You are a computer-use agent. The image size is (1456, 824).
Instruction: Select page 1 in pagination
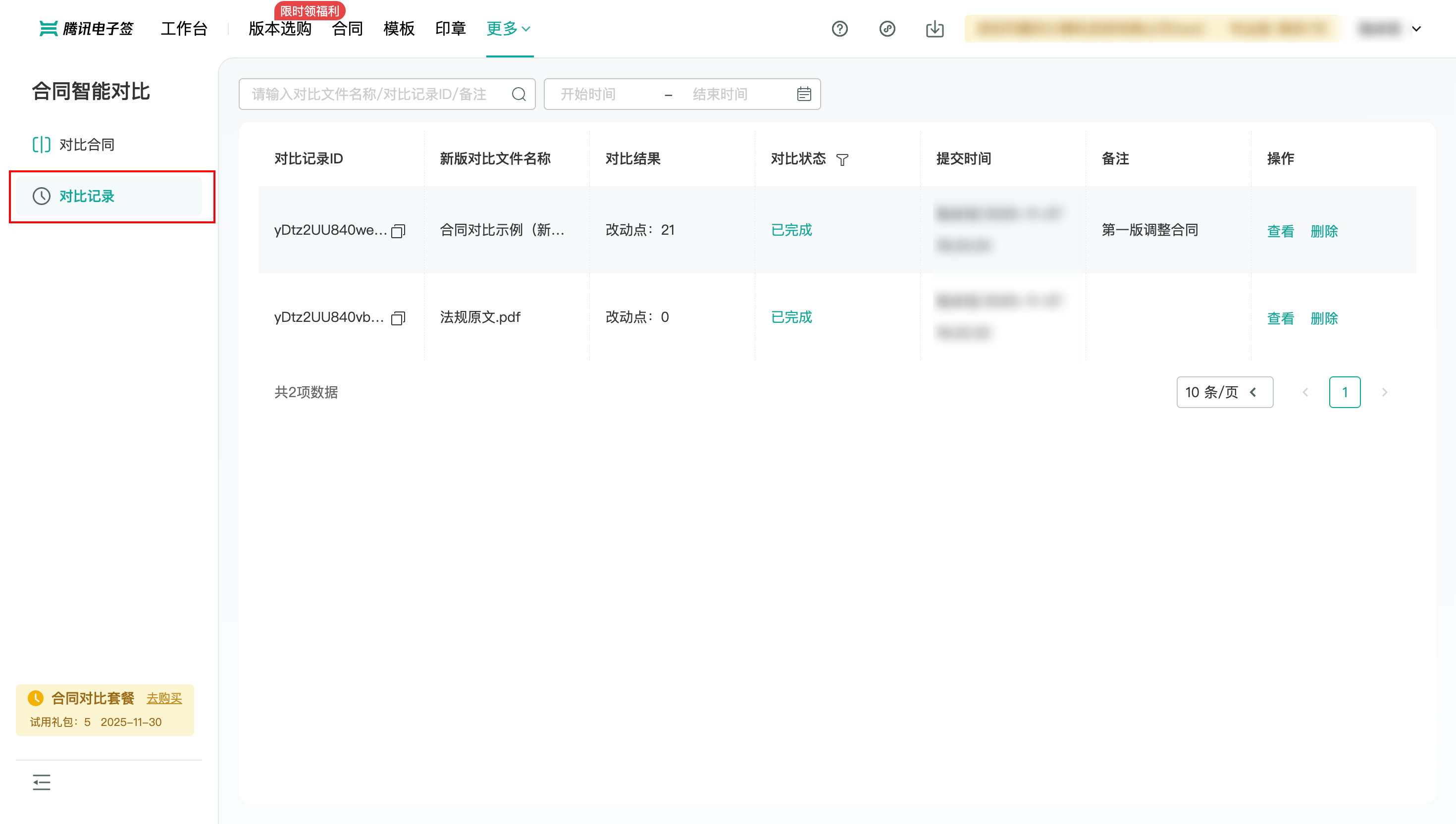[1345, 392]
